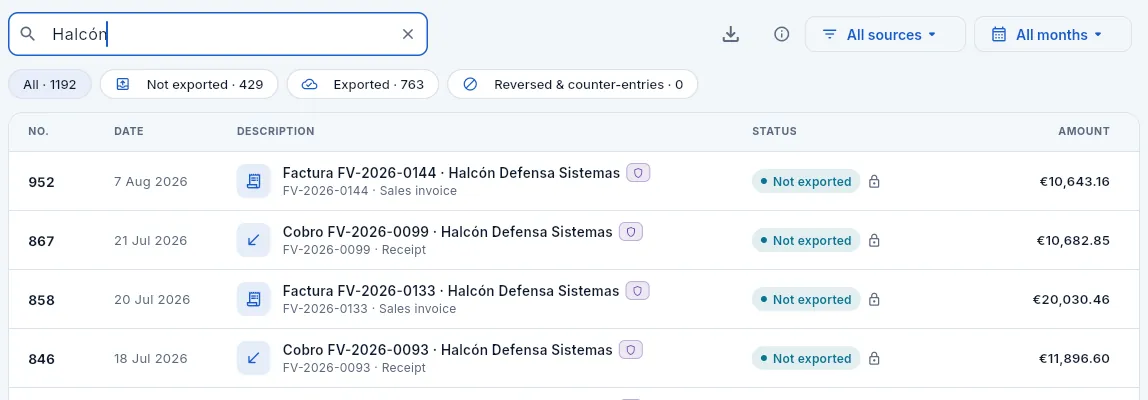Click the amount €10,682.85
1148x400 pixels.
[1074, 240]
